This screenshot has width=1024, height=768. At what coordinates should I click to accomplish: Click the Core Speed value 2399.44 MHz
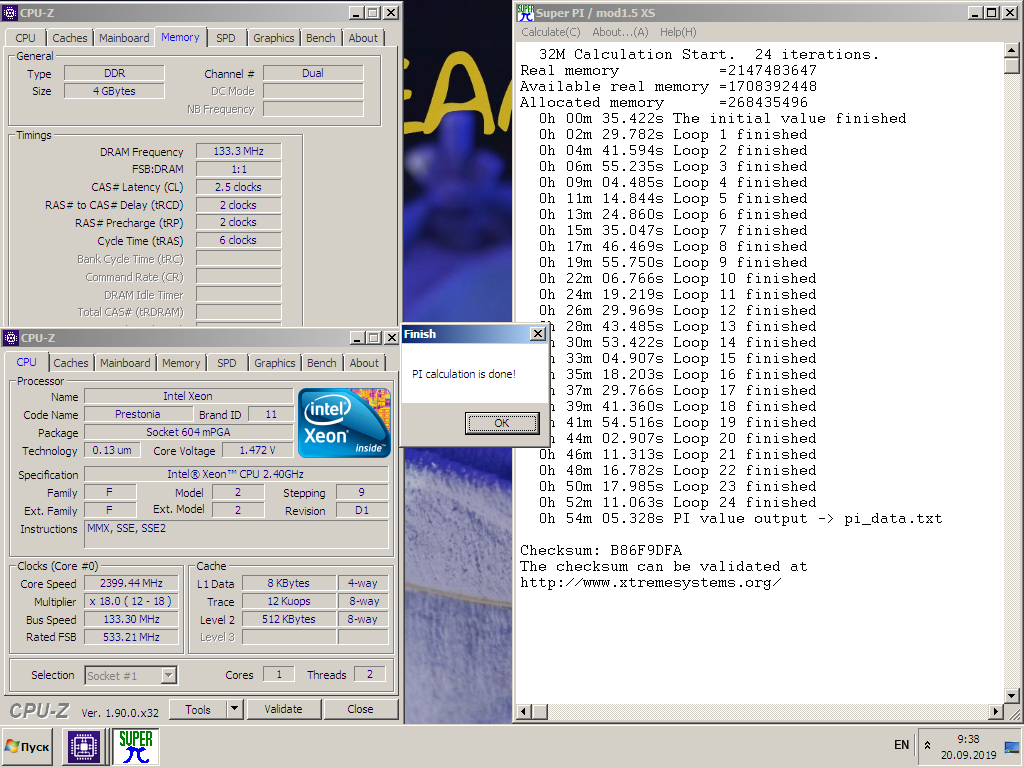click(x=131, y=583)
